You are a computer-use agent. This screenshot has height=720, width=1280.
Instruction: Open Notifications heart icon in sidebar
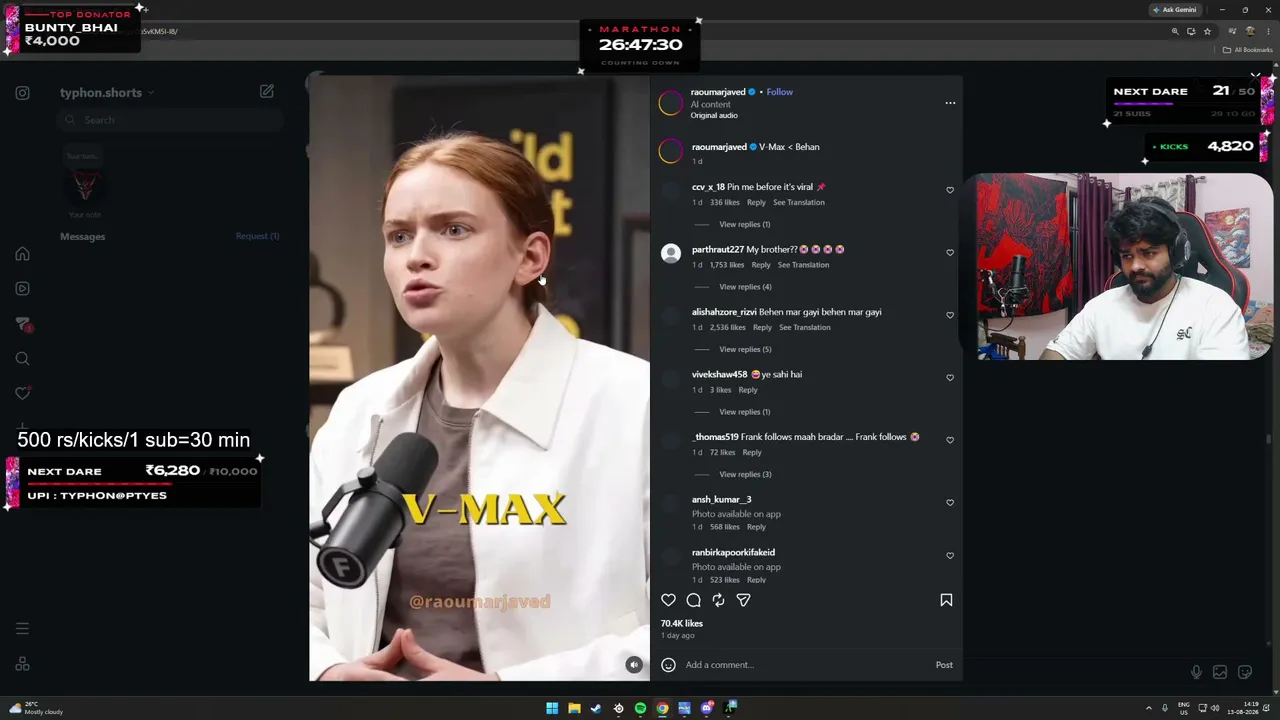(22, 394)
